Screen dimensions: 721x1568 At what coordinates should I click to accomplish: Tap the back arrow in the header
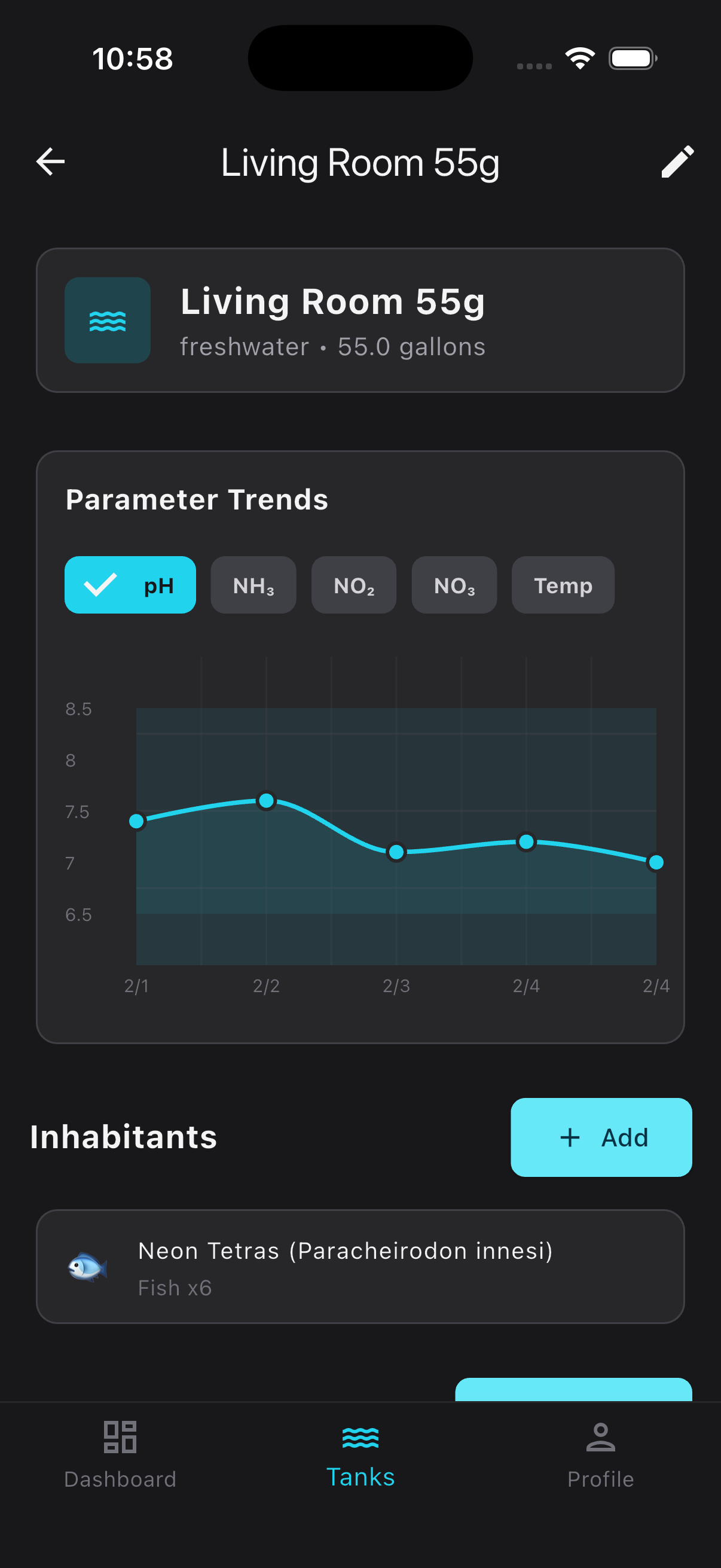click(x=50, y=161)
